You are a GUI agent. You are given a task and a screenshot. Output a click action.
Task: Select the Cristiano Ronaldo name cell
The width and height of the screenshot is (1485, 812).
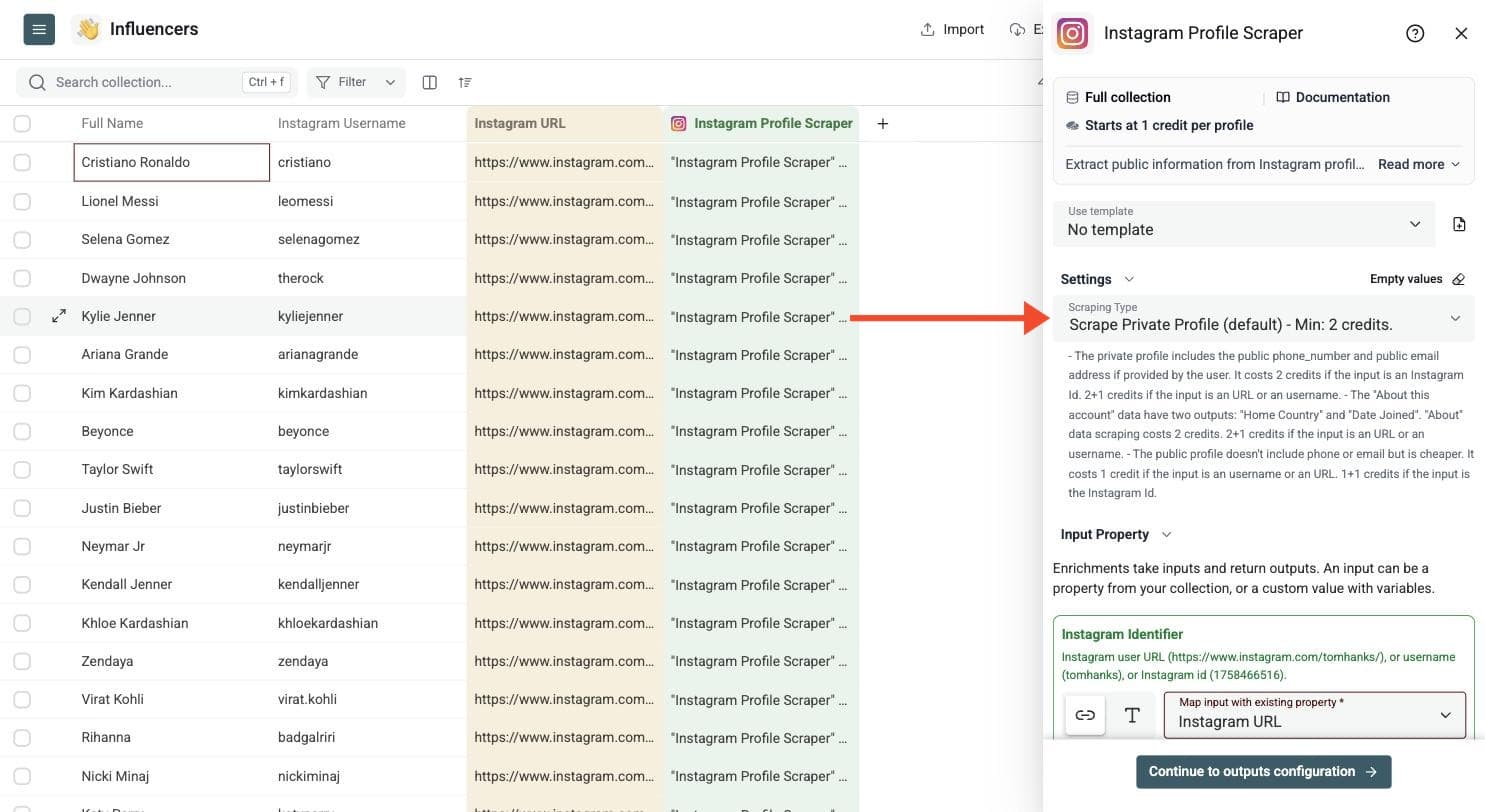click(172, 162)
